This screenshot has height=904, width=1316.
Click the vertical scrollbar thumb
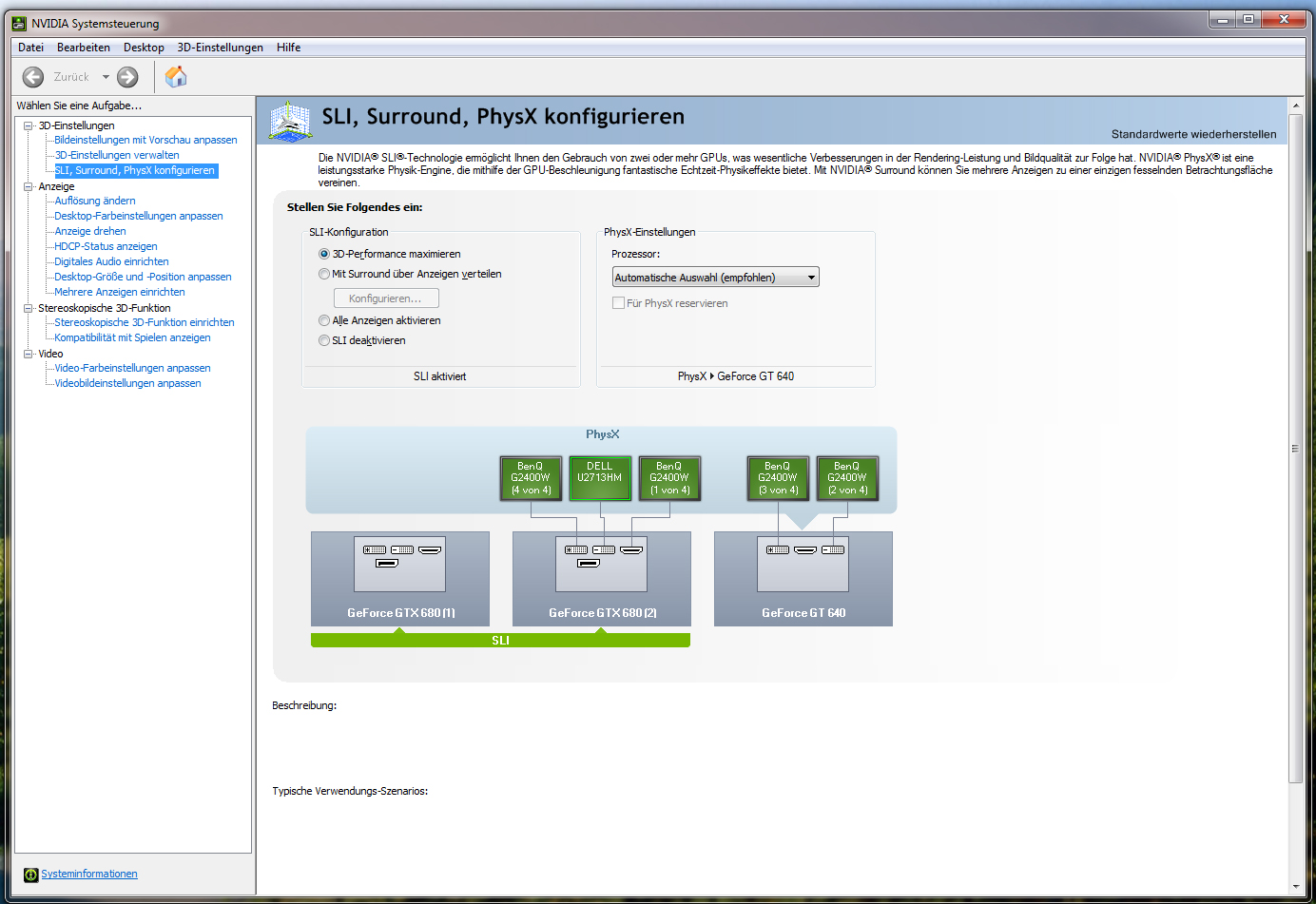click(1295, 449)
